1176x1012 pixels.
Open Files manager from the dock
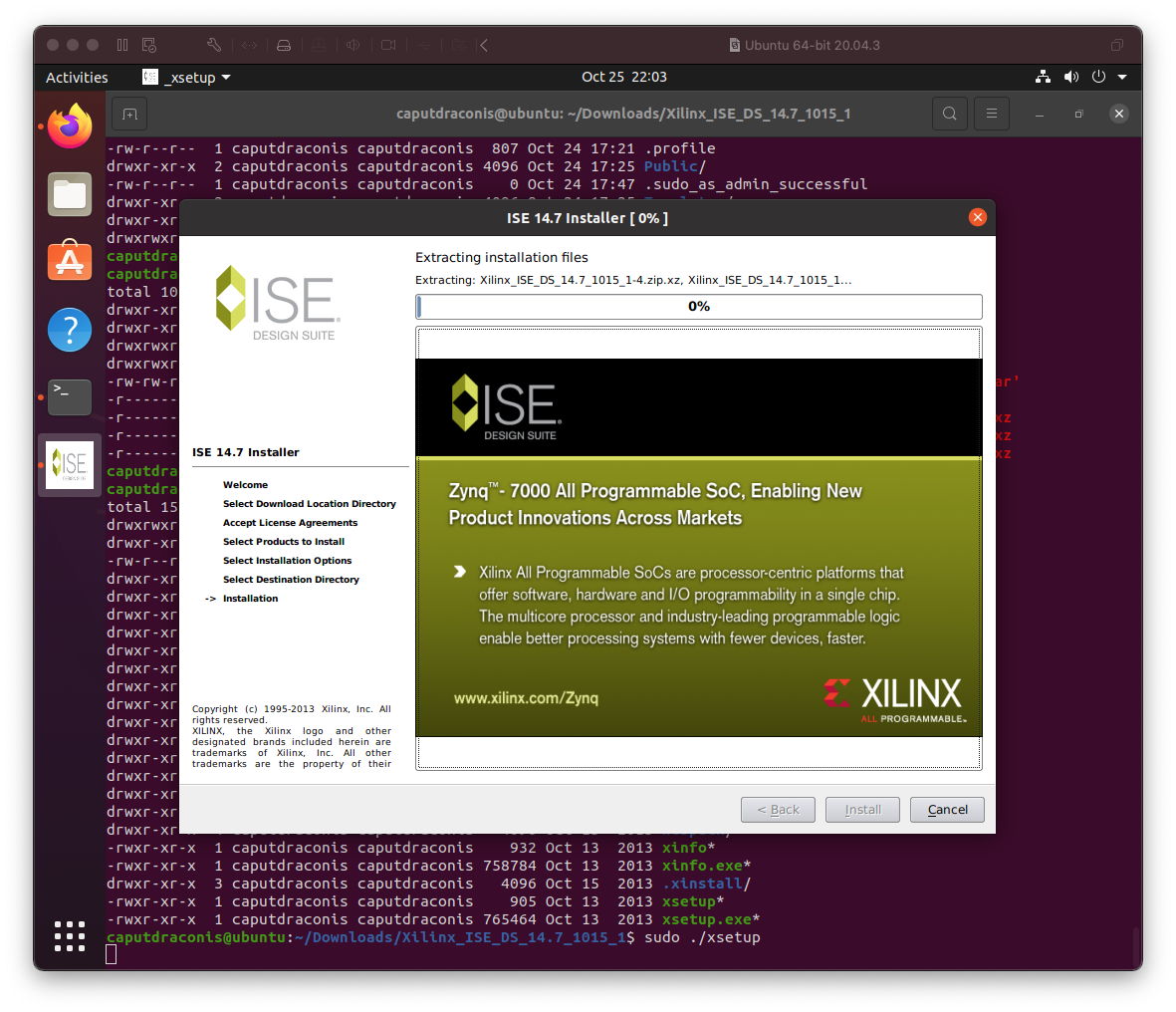click(70, 193)
